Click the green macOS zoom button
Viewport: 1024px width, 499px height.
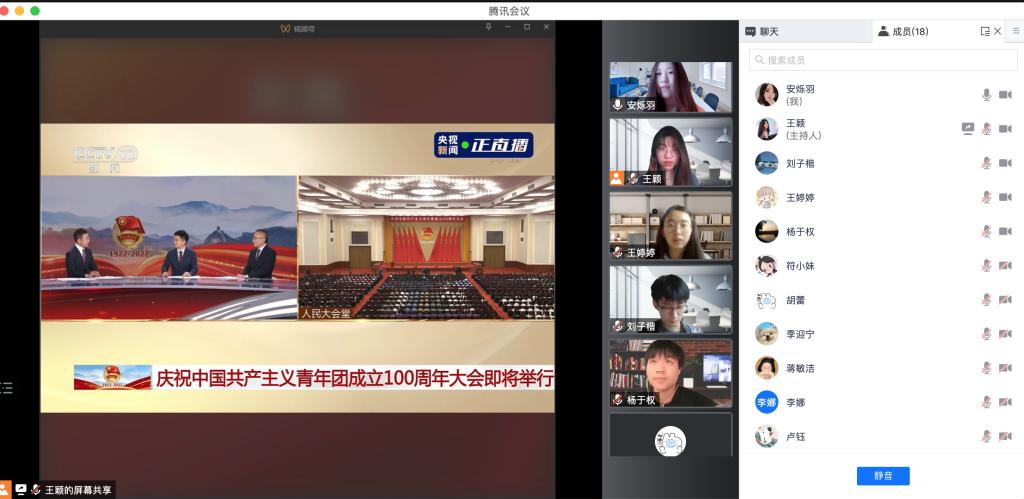35,11
